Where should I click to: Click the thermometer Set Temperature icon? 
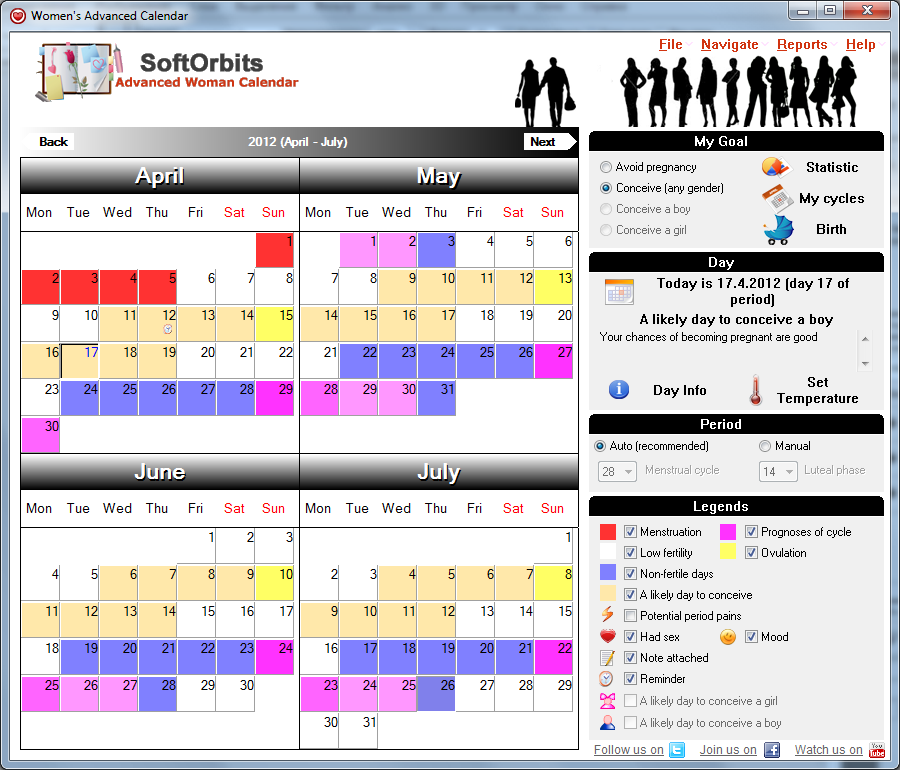(x=756, y=390)
